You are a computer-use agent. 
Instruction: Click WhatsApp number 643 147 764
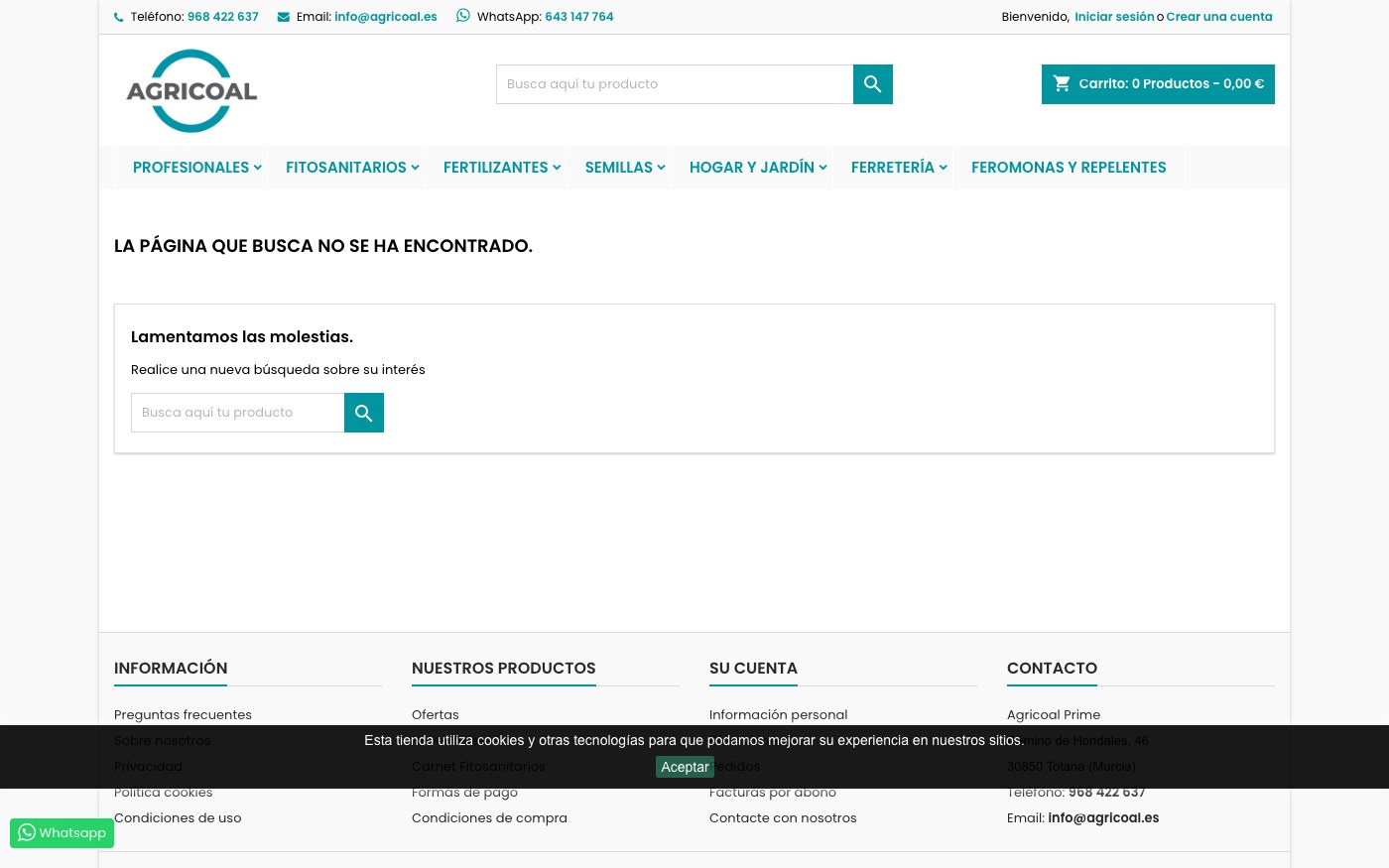579,17
